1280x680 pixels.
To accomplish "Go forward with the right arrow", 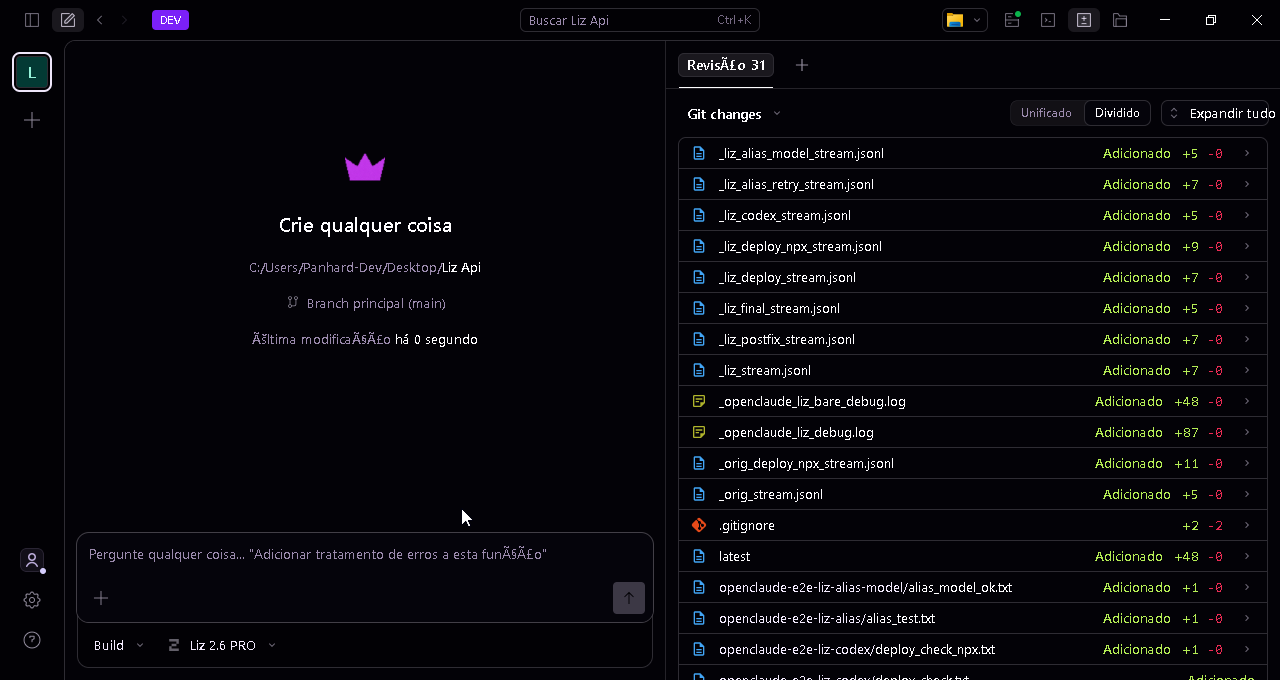I will pyautogui.click(x=125, y=20).
